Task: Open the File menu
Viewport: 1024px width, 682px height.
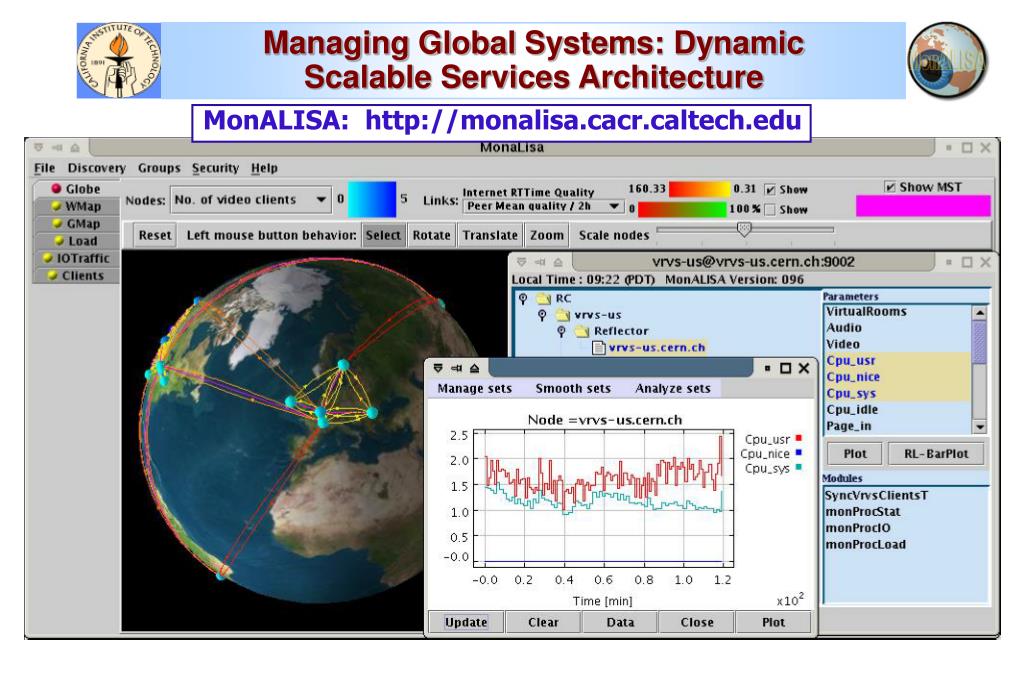Action: point(44,169)
